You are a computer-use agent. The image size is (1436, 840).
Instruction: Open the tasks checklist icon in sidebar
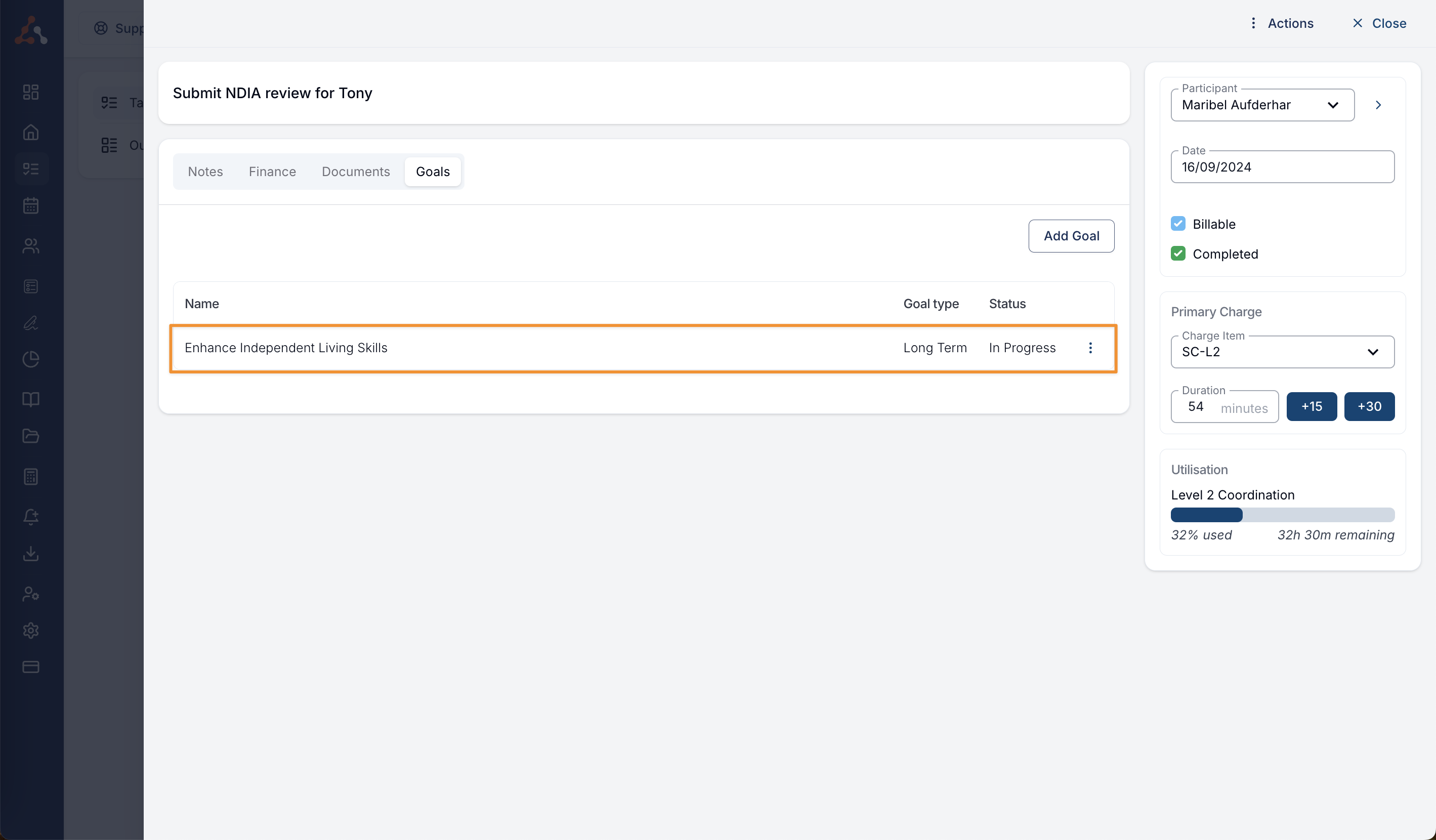tap(31, 169)
